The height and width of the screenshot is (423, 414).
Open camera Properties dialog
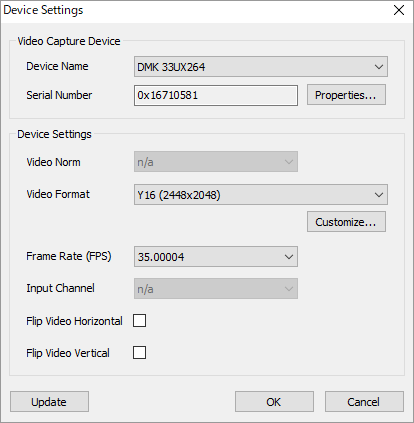pyautogui.click(x=346, y=95)
